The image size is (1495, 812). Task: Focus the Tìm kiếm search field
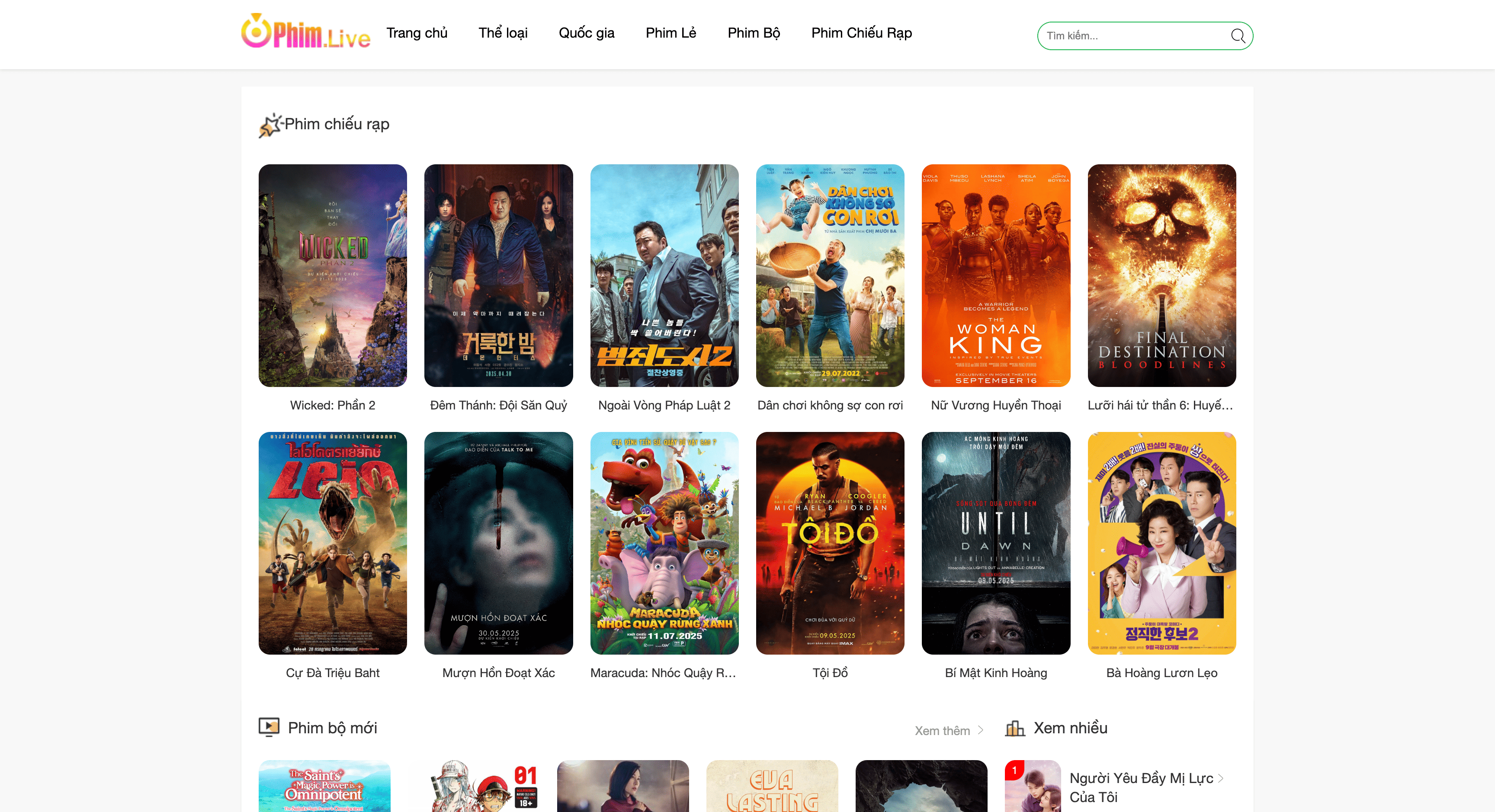point(1132,36)
